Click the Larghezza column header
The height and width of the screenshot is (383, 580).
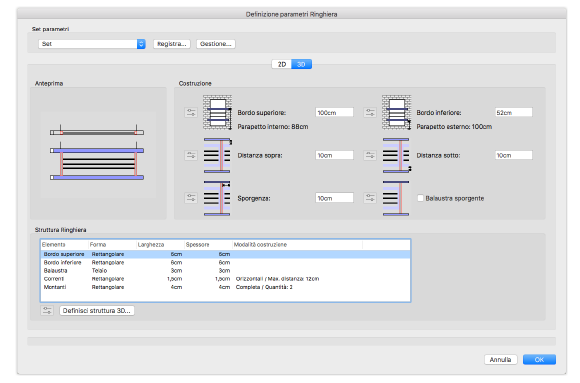[x=160, y=245]
